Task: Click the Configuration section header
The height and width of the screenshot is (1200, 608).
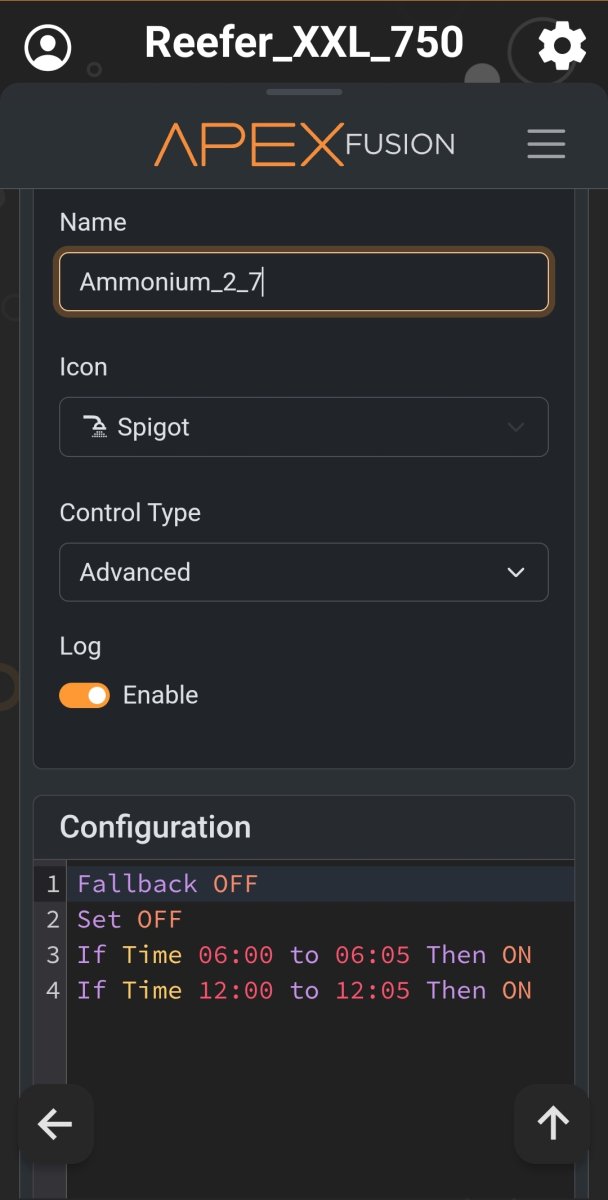Action: click(155, 827)
